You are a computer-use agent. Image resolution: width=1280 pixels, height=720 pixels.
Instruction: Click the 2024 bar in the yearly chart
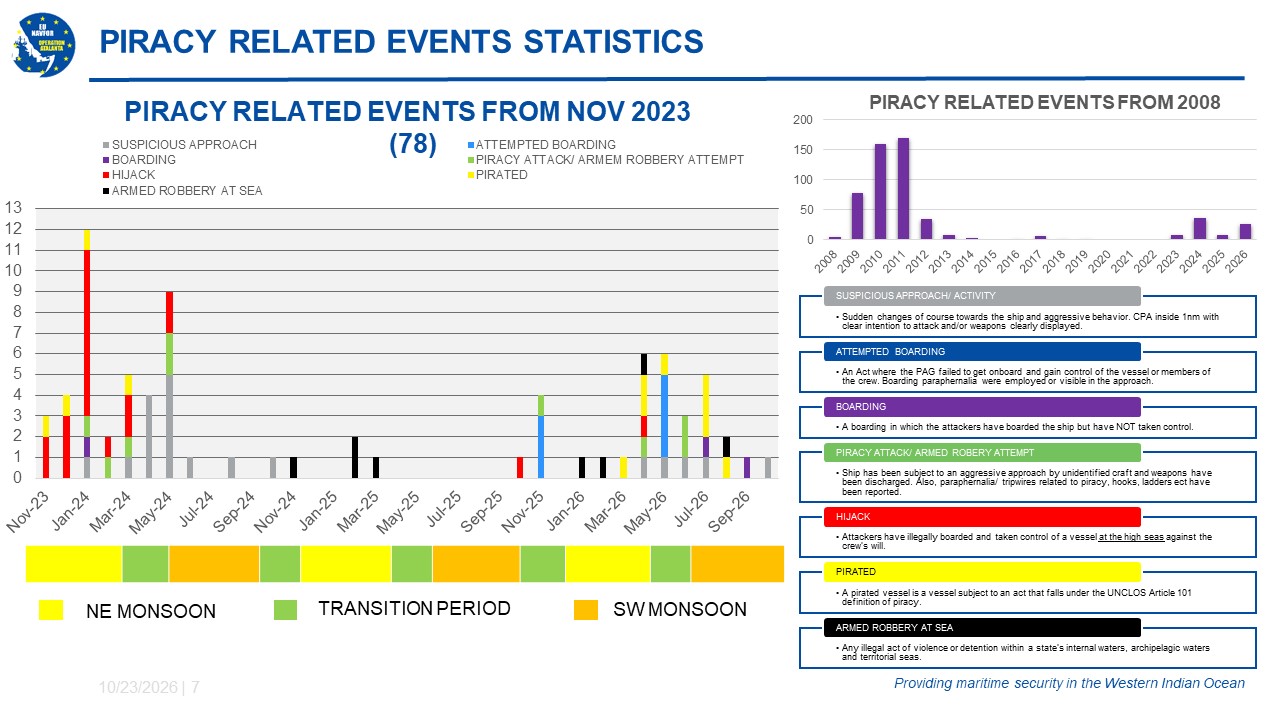pyautogui.click(x=1200, y=229)
